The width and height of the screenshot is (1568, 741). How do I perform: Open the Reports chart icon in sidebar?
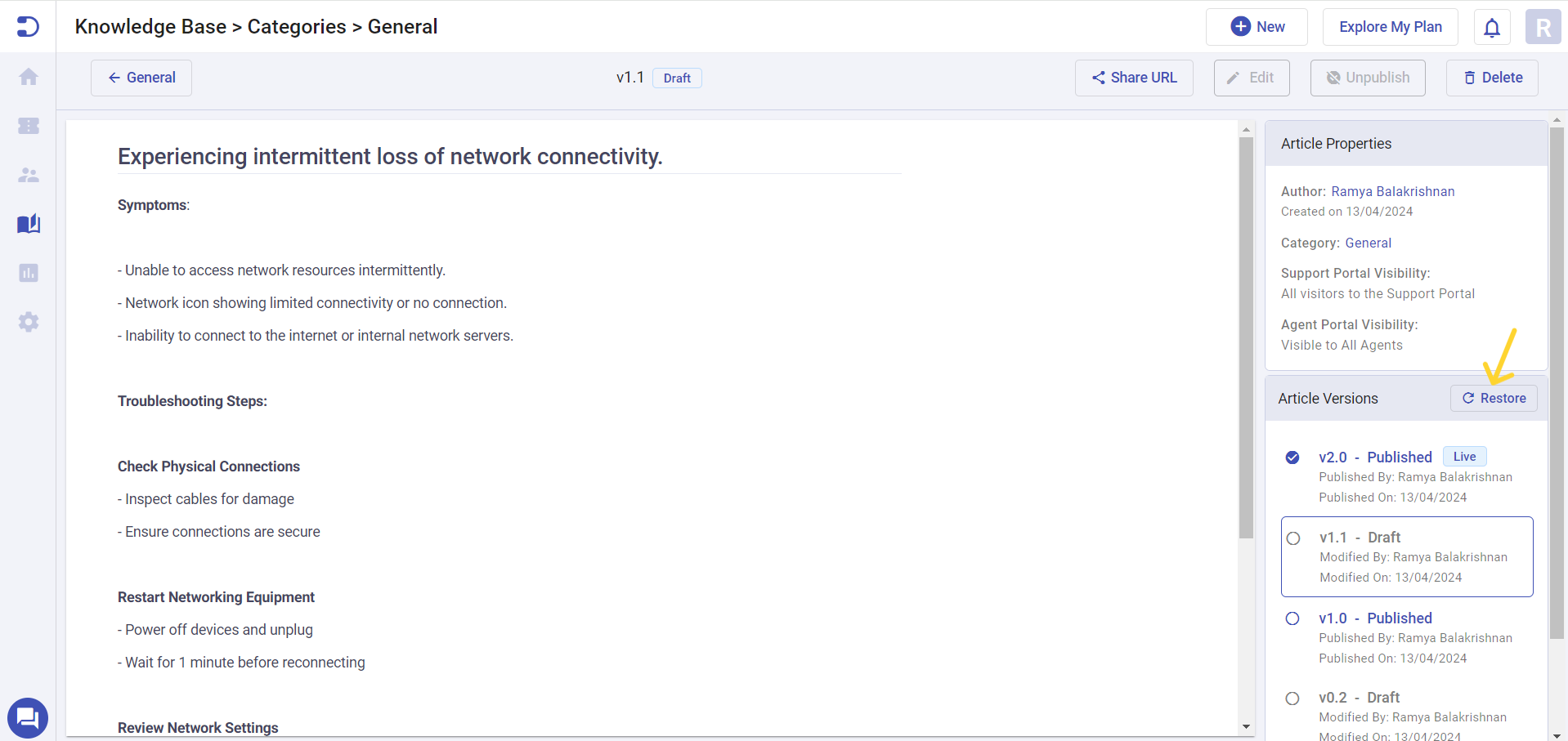(29, 273)
